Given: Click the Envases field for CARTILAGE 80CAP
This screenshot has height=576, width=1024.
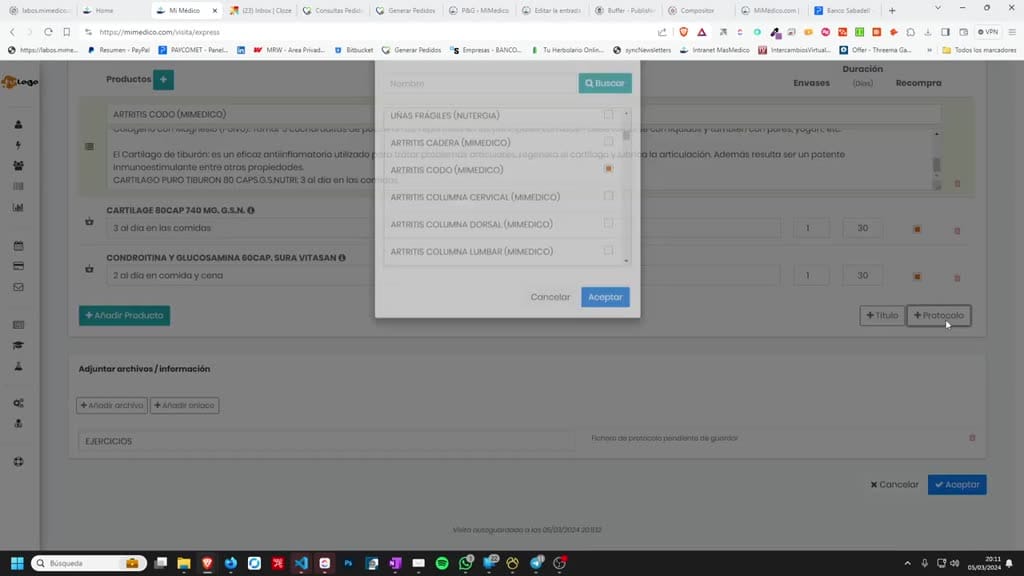Looking at the screenshot, I should (x=811, y=228).
